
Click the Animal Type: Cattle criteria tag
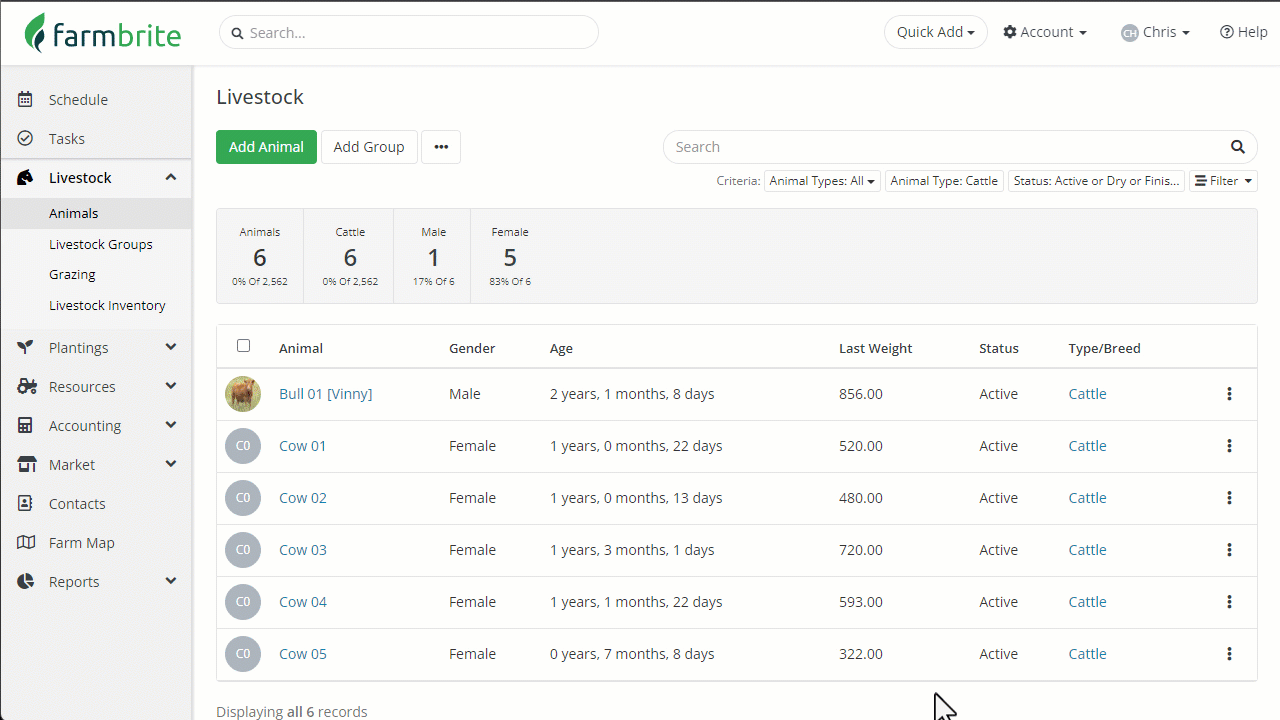click(x=944, y=181)
